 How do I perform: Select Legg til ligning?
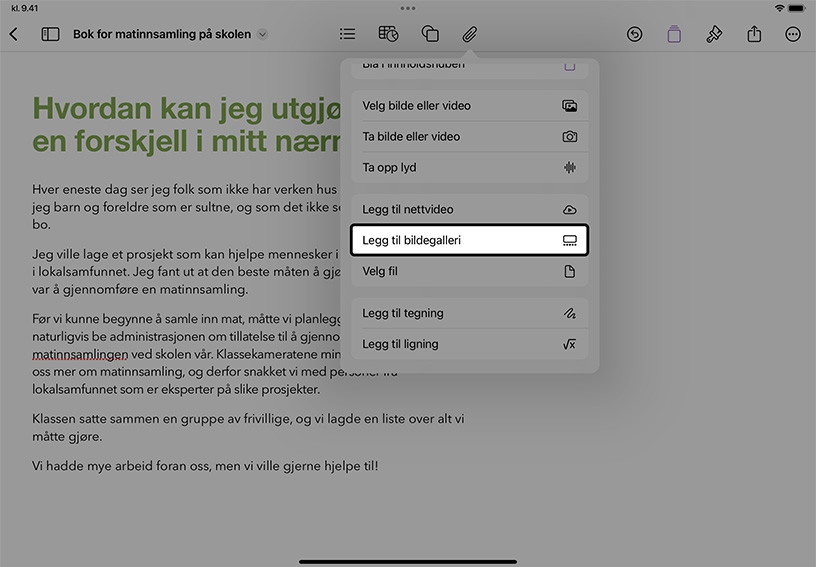tap(470, 344)
